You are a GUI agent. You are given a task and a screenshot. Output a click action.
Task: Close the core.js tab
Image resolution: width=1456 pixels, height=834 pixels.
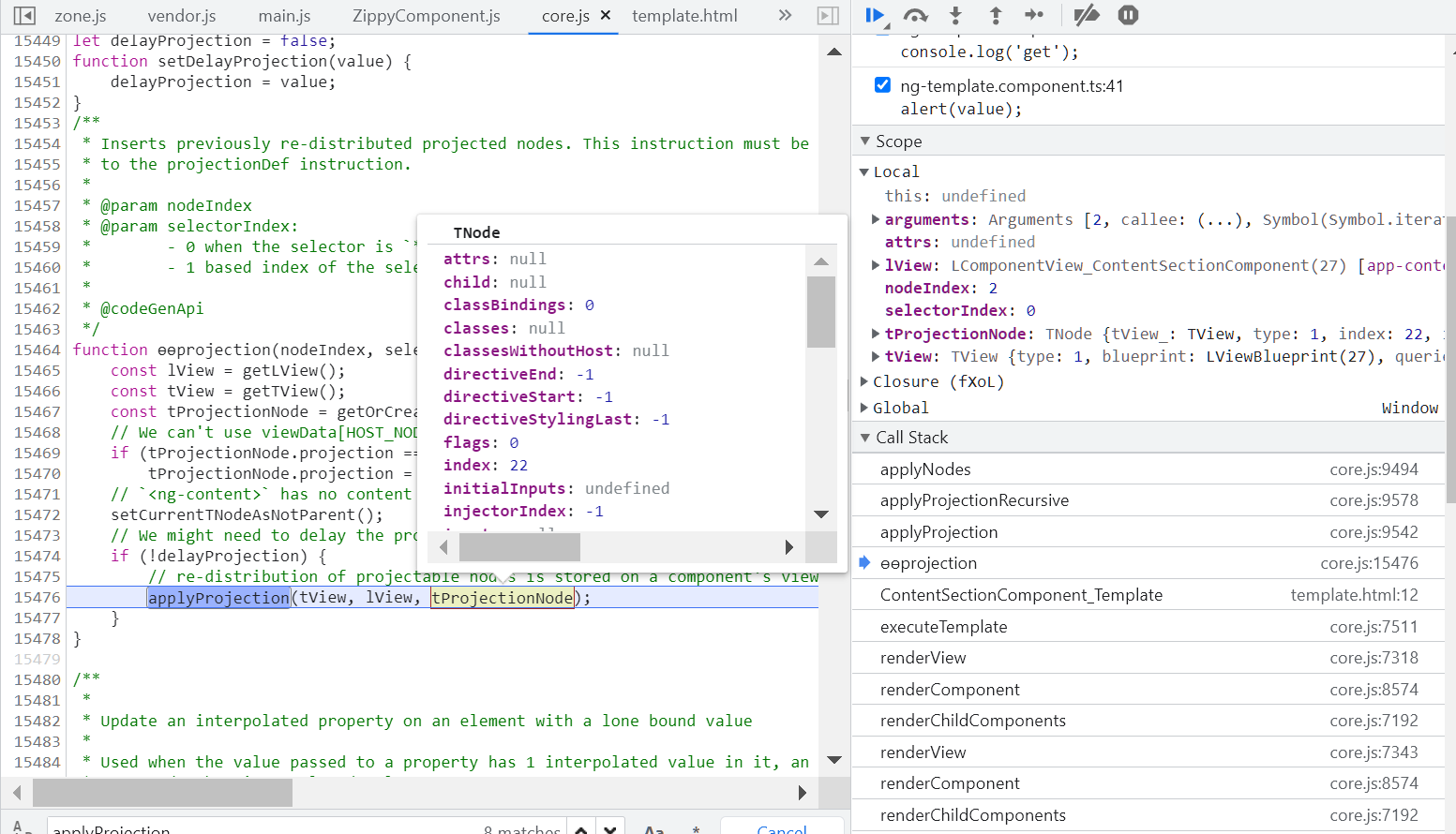click(x=606, y=15)
